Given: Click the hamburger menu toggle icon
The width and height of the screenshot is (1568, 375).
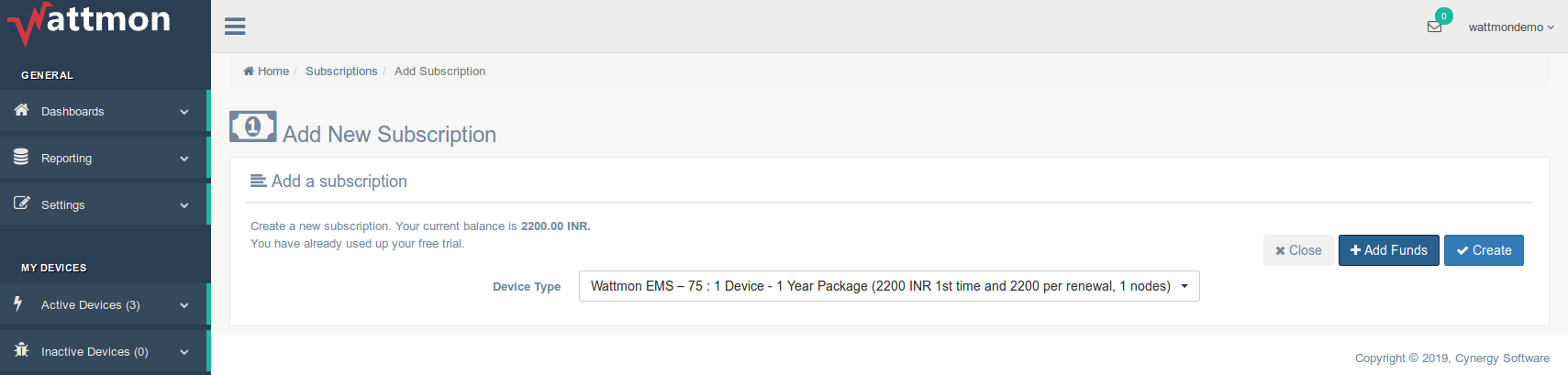Looking at the screenshot, I should (x=235, y=27).
